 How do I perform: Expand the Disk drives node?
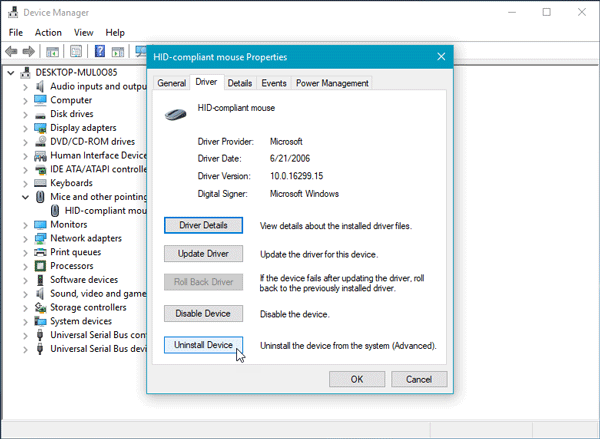[25, 114]
